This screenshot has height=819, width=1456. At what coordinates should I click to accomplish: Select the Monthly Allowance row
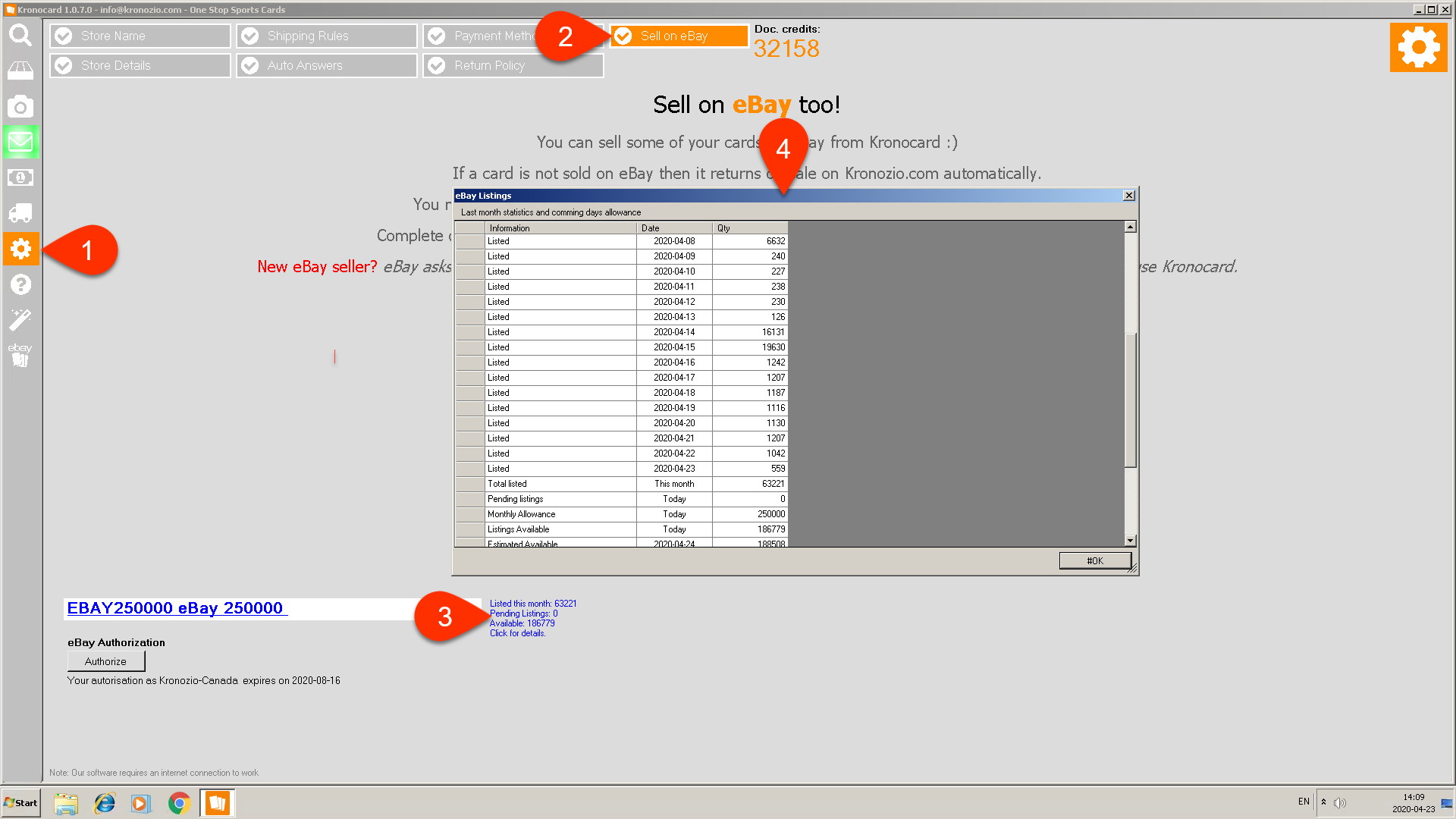pos(621,514)
